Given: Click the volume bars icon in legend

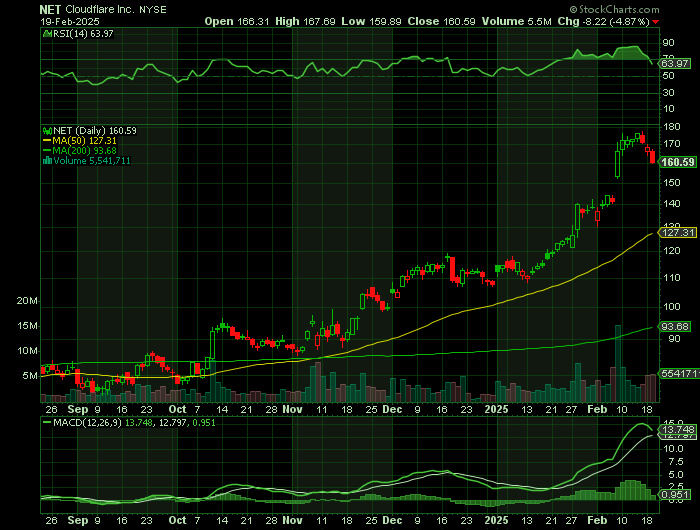Looking at the screenshot, I should (47, 161).
